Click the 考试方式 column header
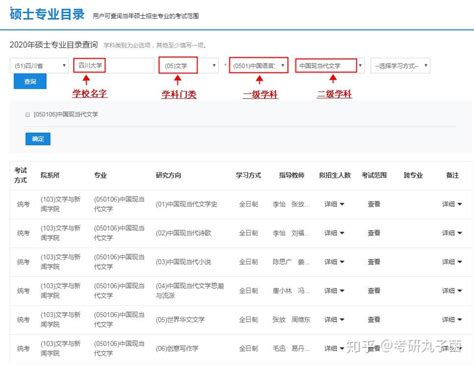Image resolution: width=474 pixels, height=365 pixels. 21,175
